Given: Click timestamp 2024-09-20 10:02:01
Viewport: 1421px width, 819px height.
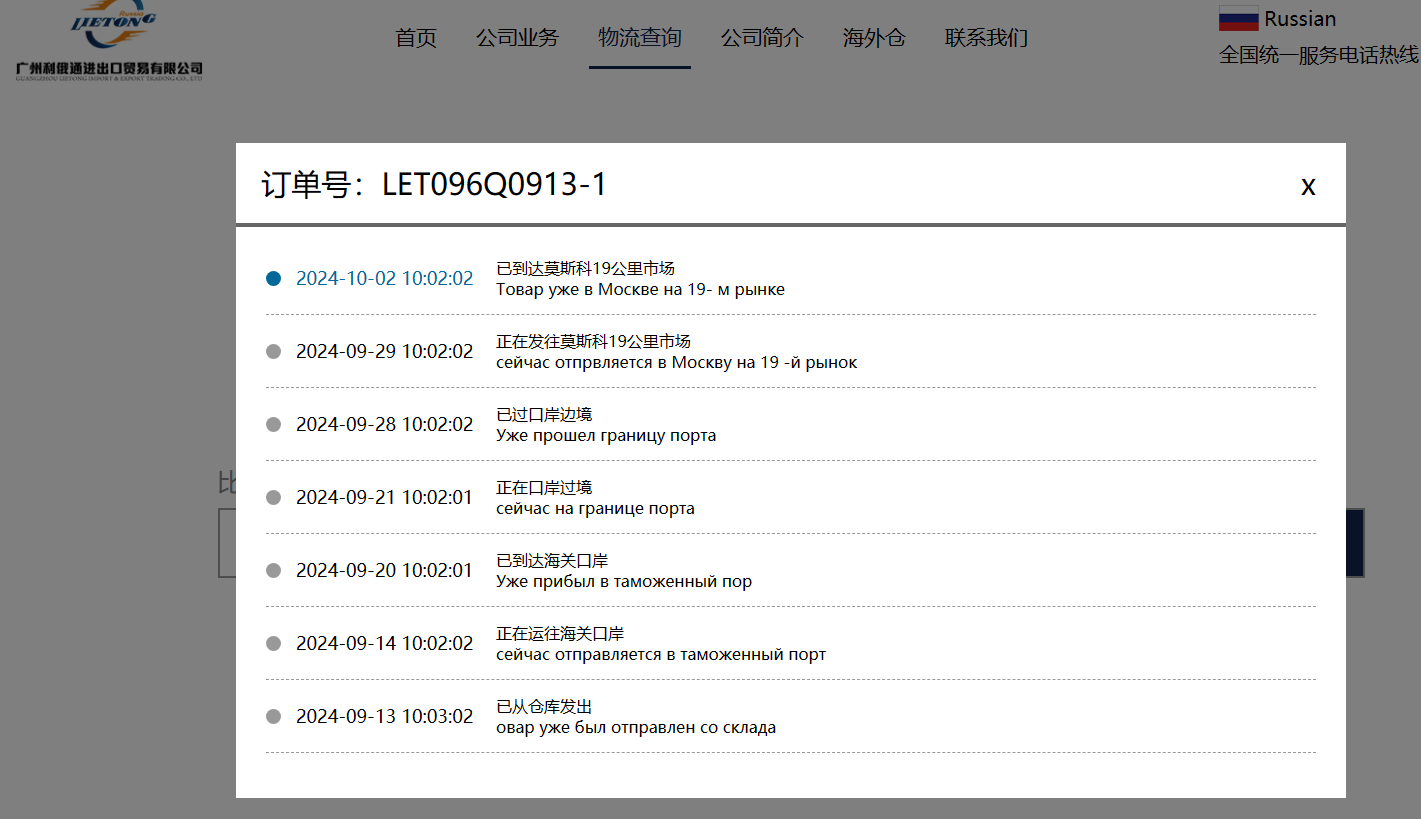Looking at the screenshot, I should pos(384,570).
